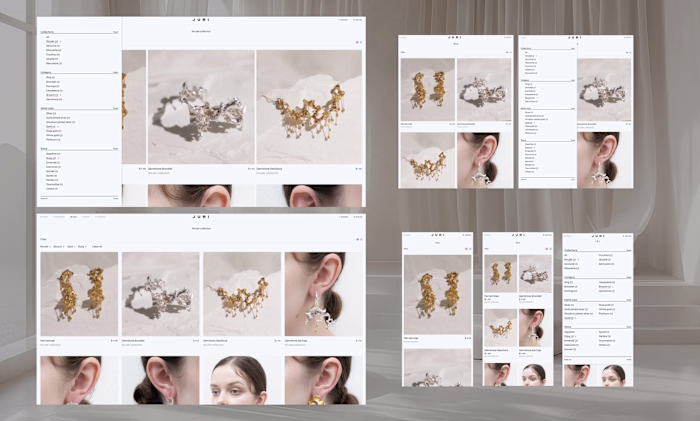The image size is (700, 421).
Task: Click the right grid view icon, bottom desktop mockup
Action: pyautogui.click(x=361, y=239)
